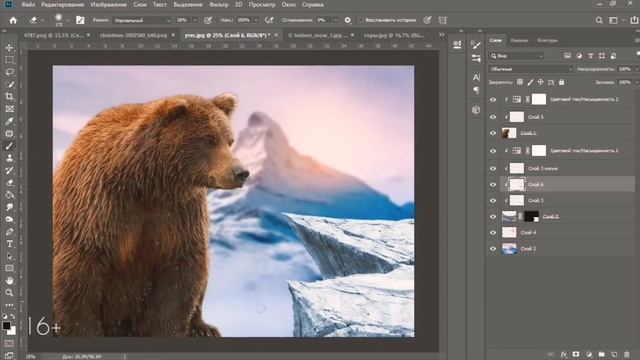The width and height of the screenshot is (640, 360).
Task: Open the Окно menu
Action: [289, 5]
